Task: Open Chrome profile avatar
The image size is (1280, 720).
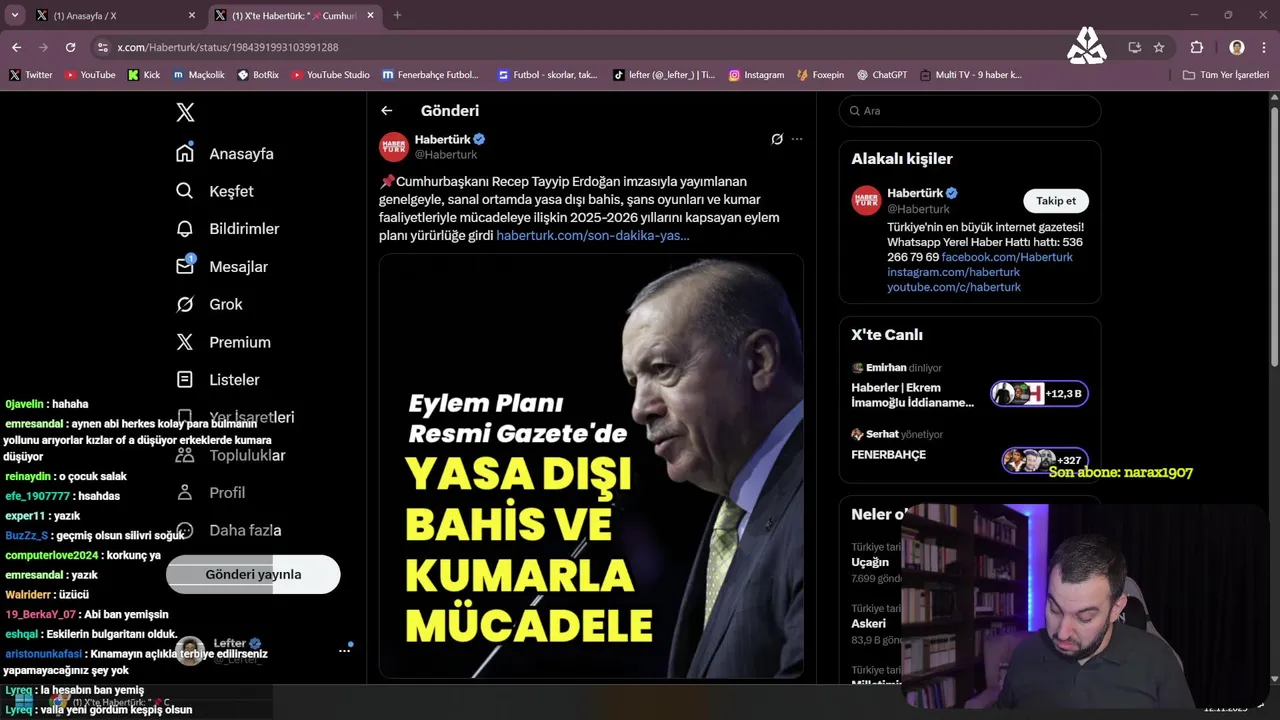Action: 1237,47
